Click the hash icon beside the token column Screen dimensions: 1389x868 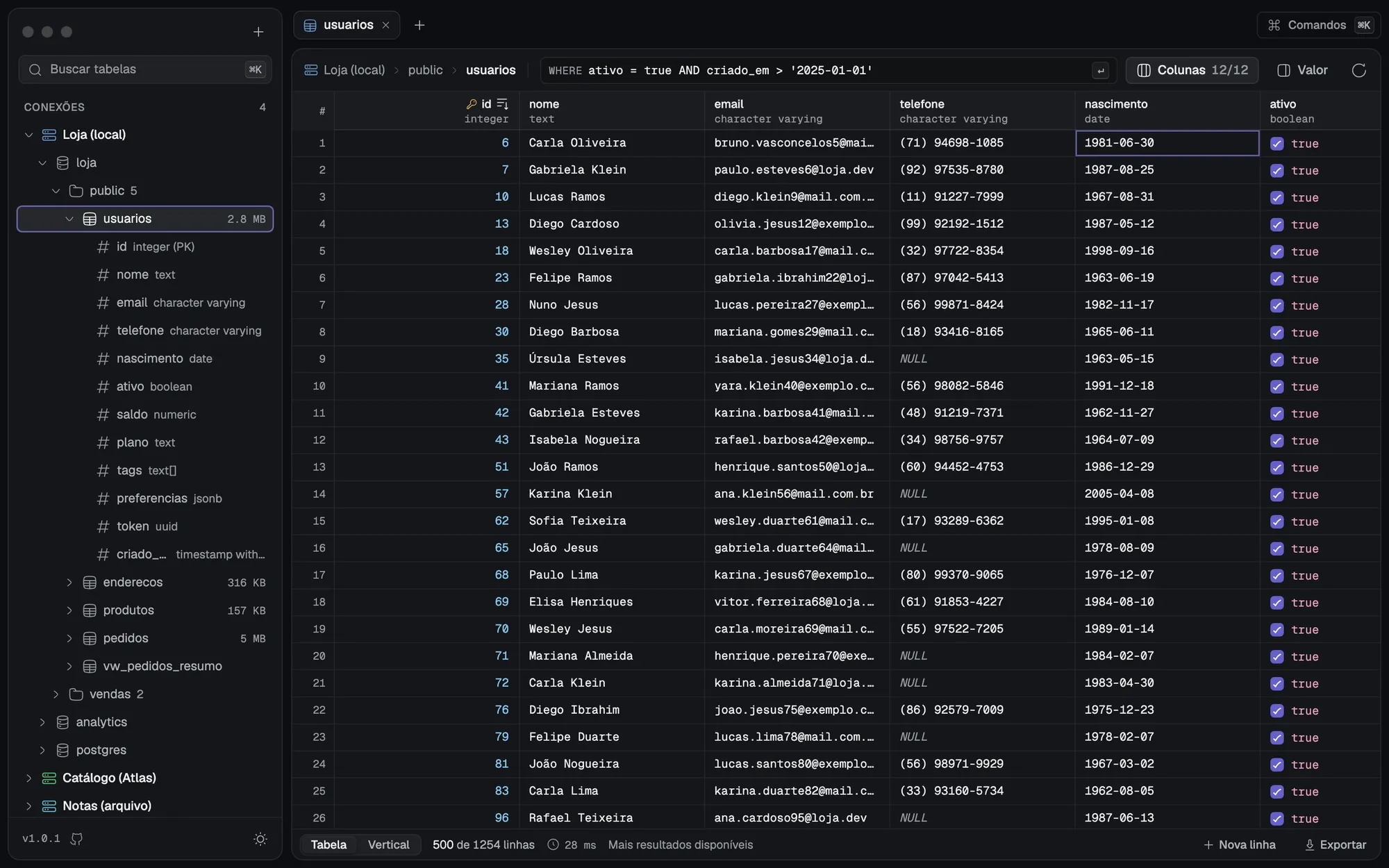103,526
